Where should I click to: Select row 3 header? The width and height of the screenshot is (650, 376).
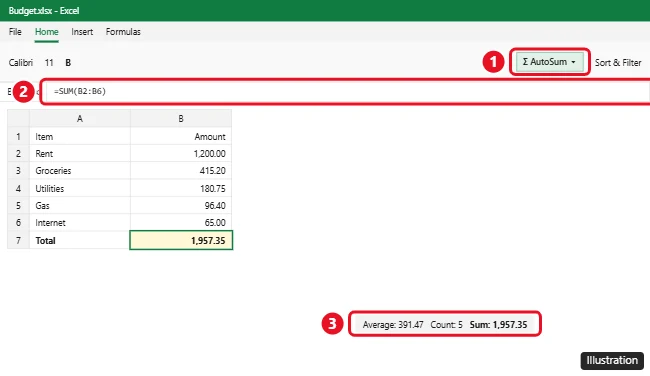pos(18,171)
